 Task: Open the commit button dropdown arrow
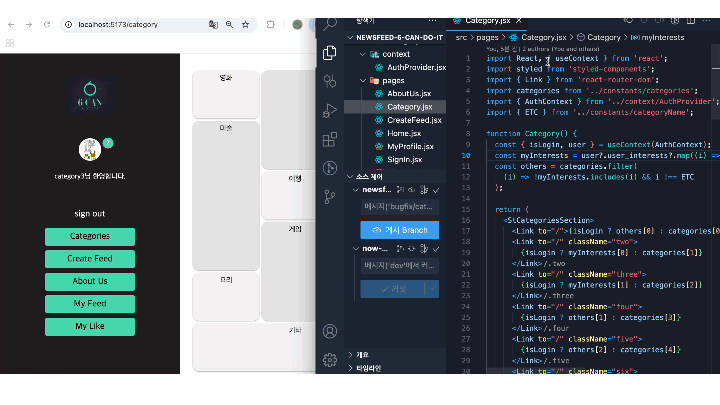coord(432,289)
